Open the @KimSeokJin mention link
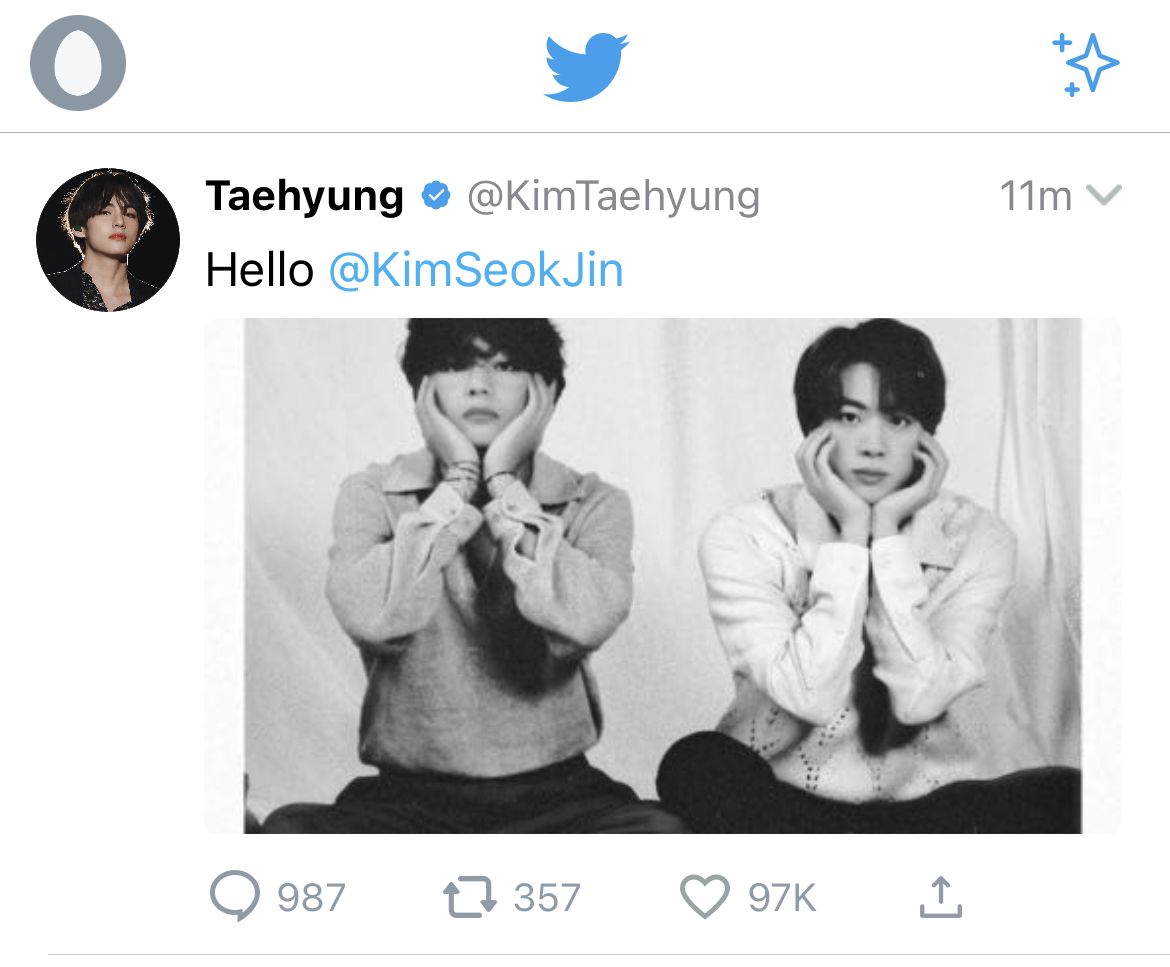 click(476, 270)
